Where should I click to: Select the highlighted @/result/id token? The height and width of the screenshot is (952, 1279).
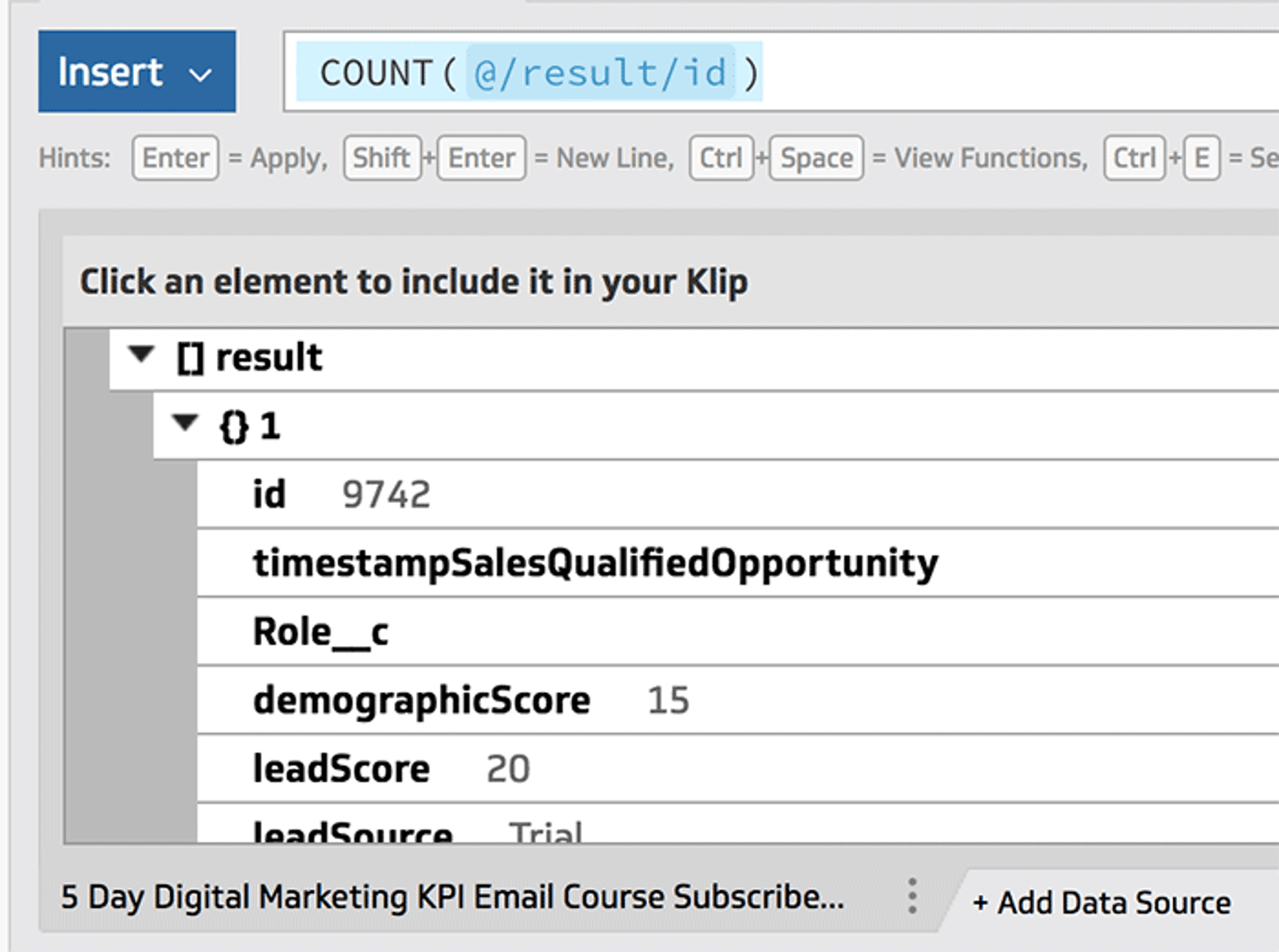pyautogui.click(x=602, y=73)
